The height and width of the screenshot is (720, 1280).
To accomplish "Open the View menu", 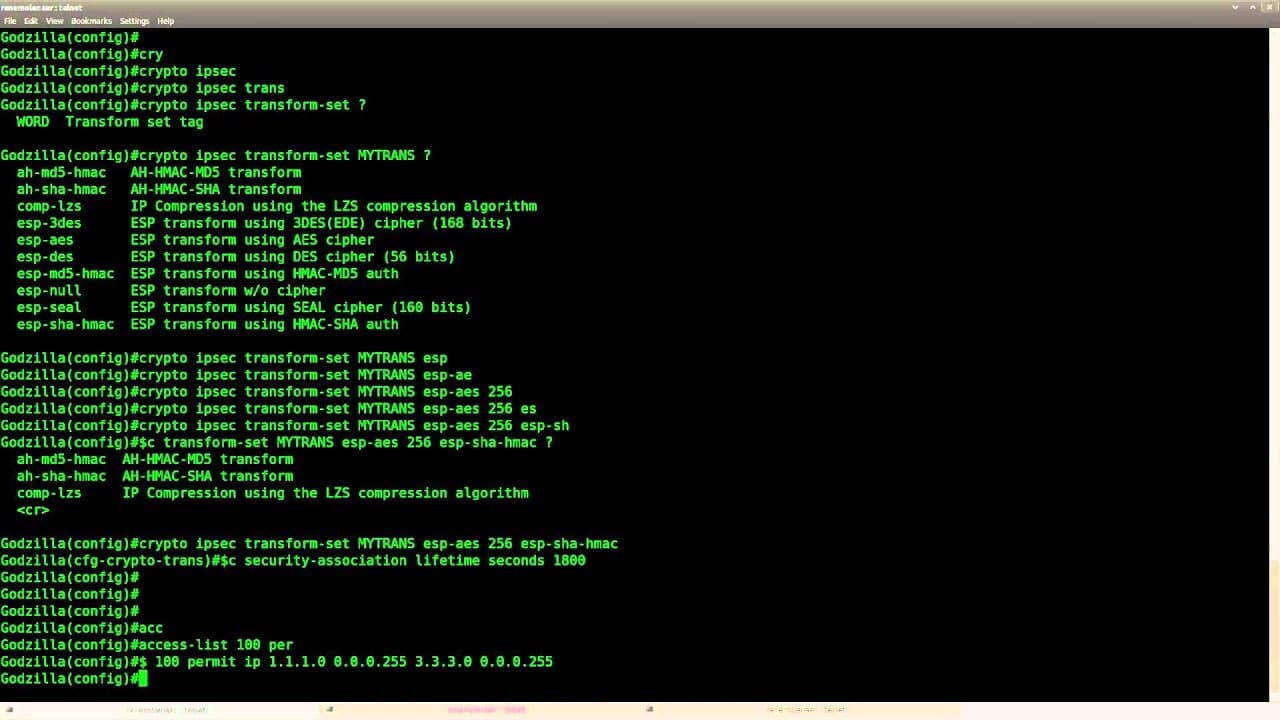I will click(54, 21).
